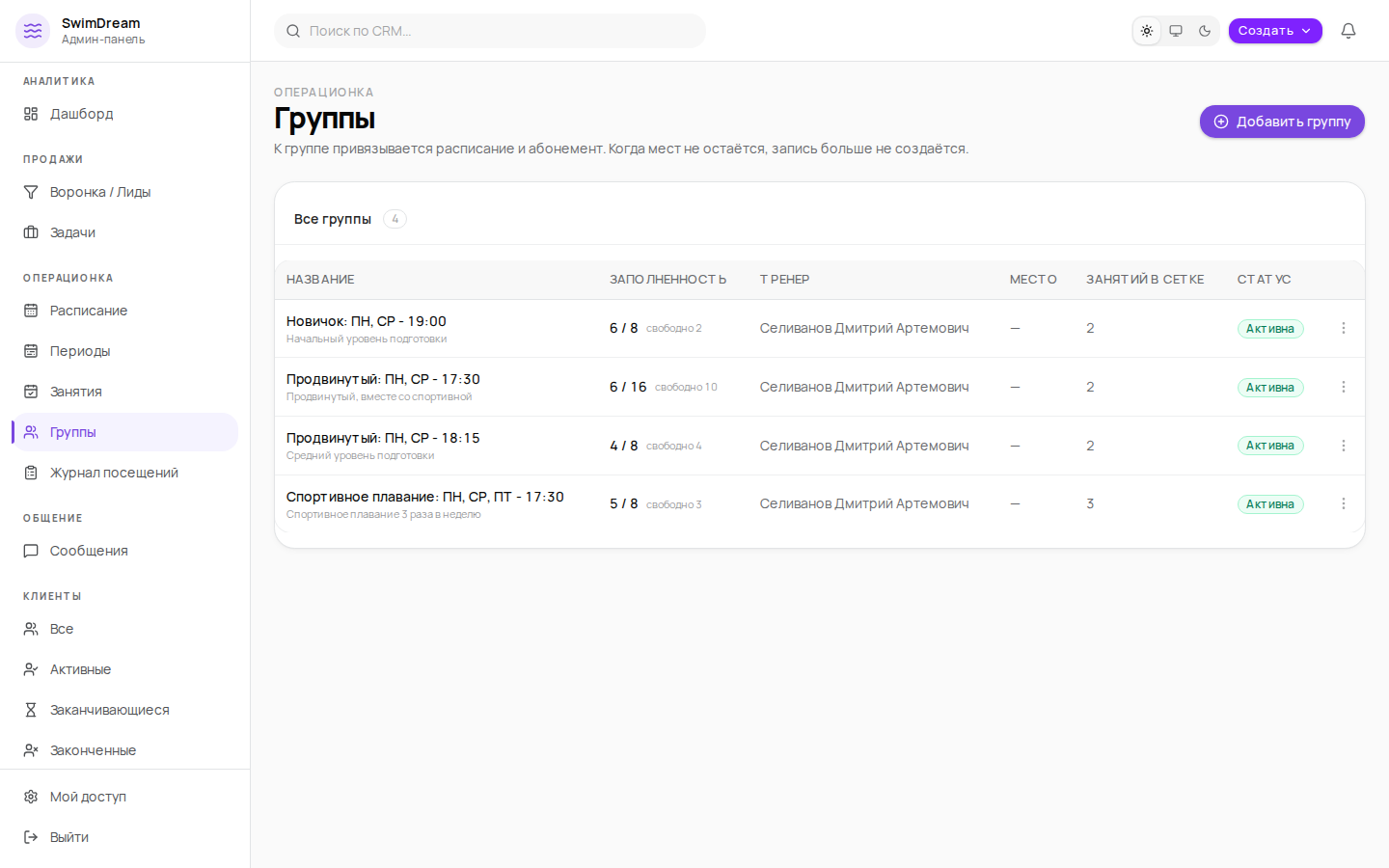Click the Все clients icon
This screenshot has height=868, width=1389.
pyautogui.click(x=31, y=629)
